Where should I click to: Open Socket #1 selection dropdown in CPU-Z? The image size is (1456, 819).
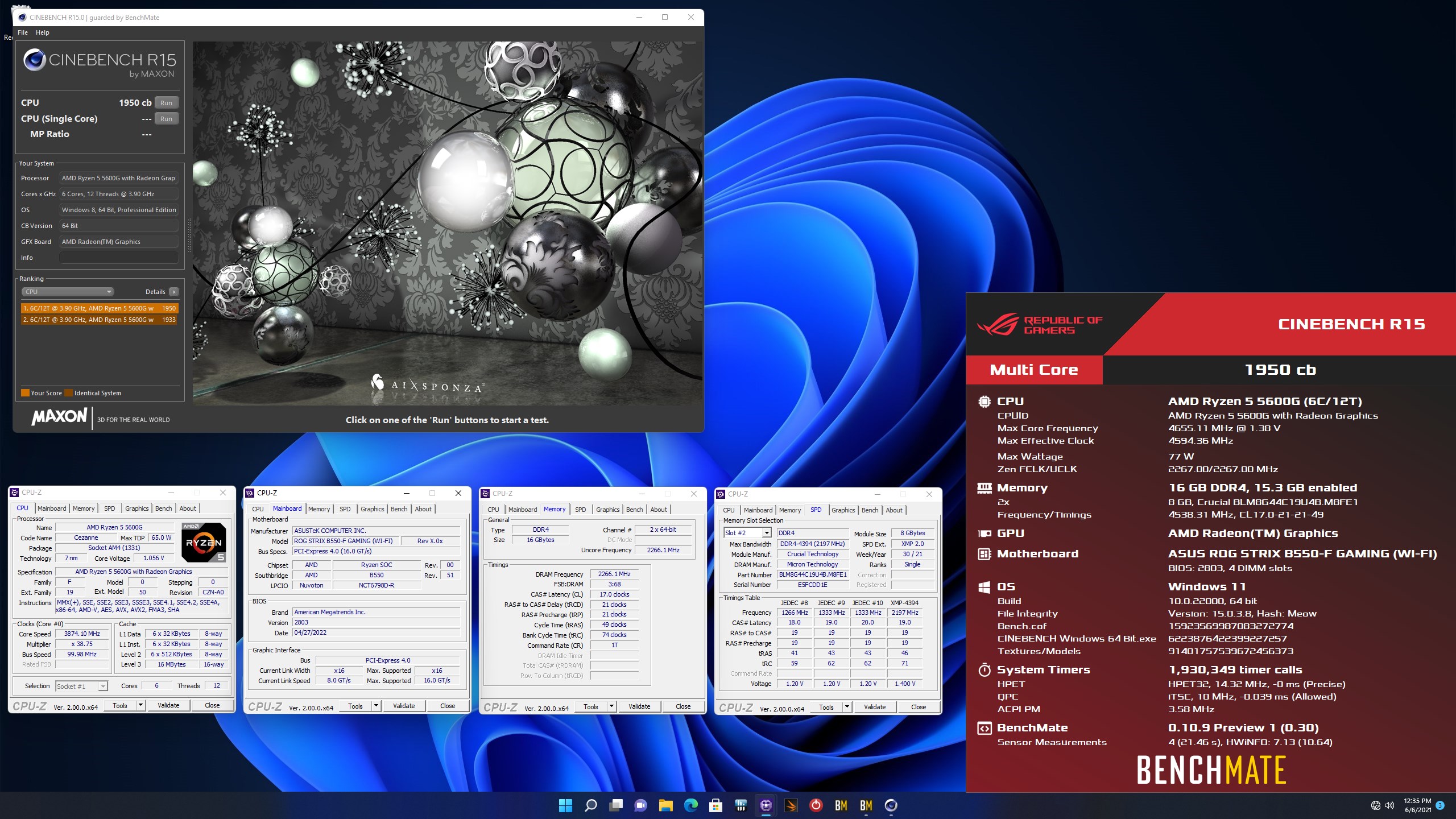click(x=81, y=686)
